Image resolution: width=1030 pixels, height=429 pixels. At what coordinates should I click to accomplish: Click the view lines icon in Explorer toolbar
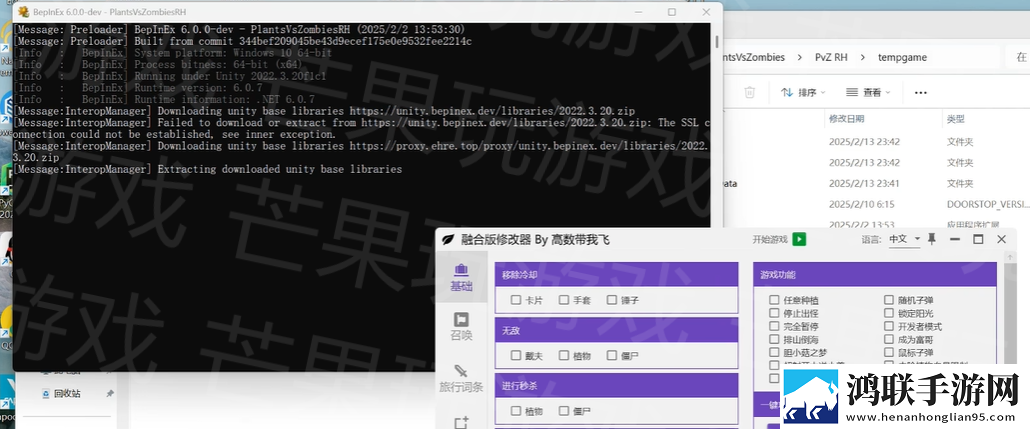(x=852, y=93)
